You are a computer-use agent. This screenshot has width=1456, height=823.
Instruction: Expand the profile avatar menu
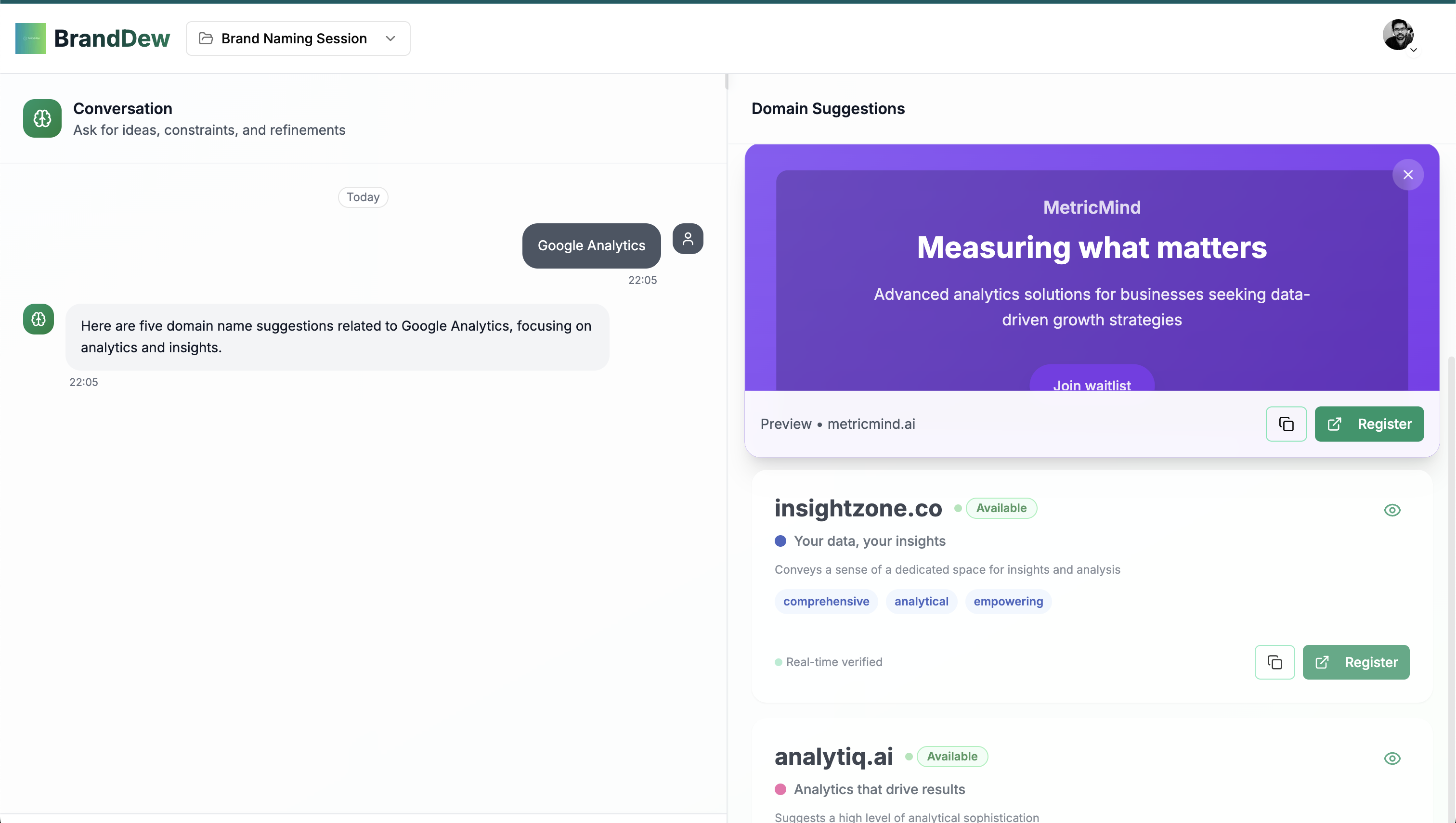coord(1399,36)
